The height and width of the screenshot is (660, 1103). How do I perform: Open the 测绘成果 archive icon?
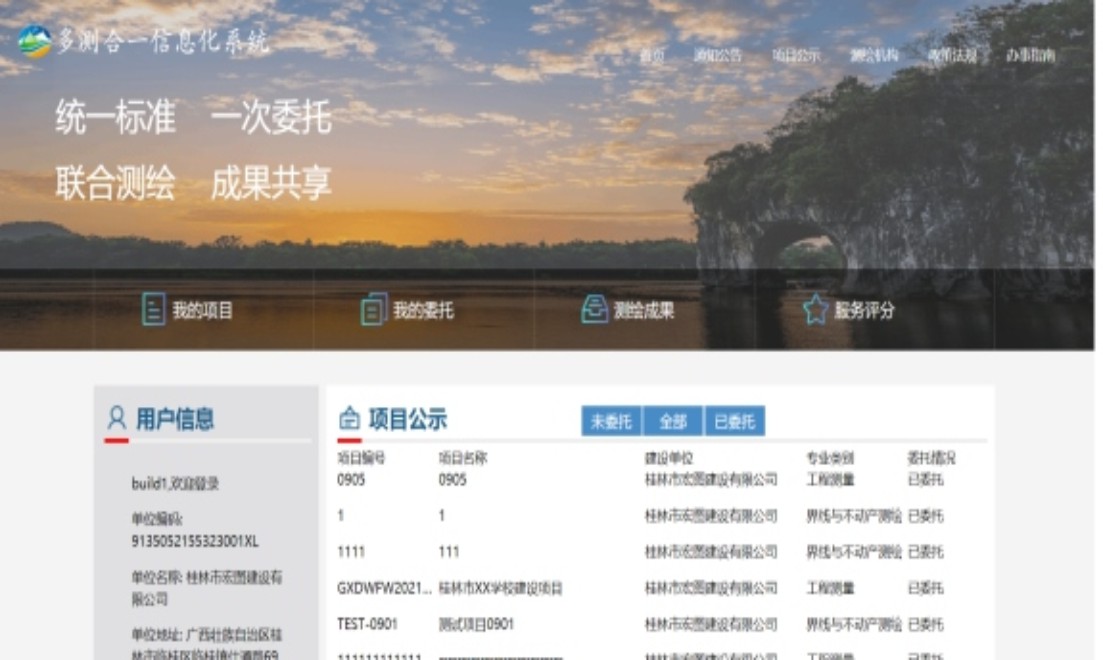pos(594,310)
